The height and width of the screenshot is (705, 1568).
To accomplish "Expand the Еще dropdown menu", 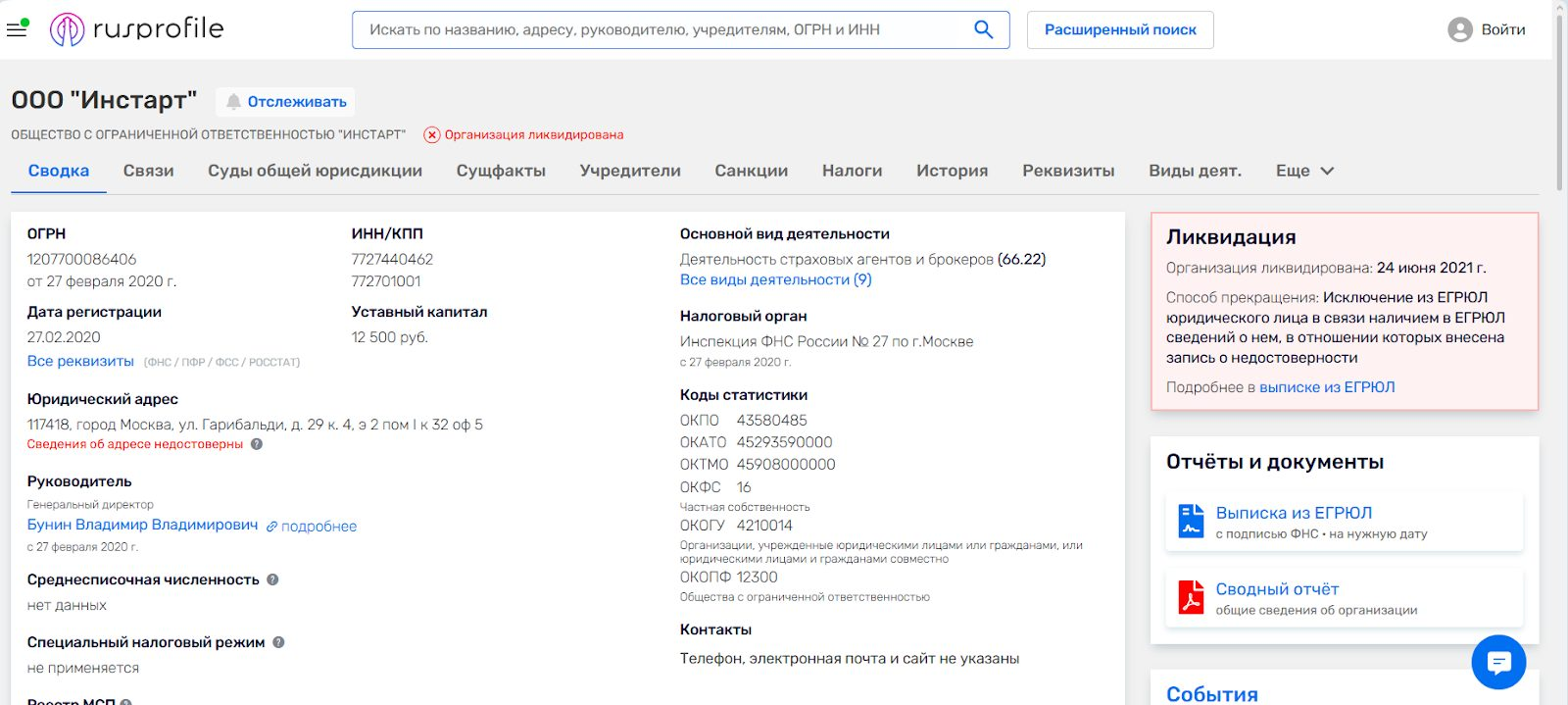I will (x=1304, y=171).
